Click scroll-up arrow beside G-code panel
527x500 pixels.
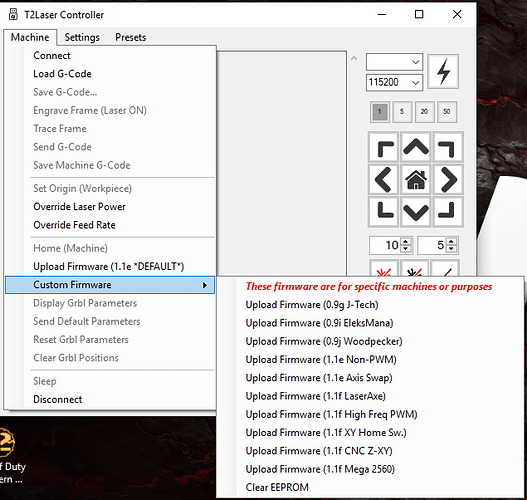[354, 58]
